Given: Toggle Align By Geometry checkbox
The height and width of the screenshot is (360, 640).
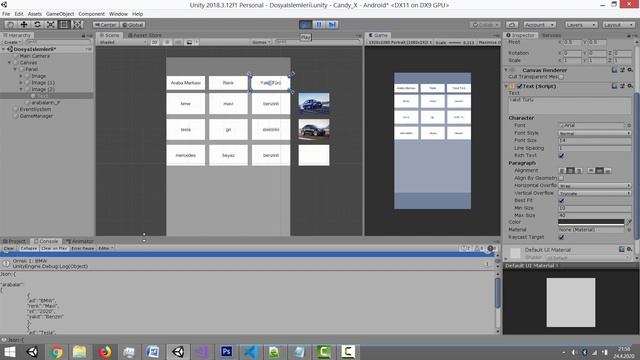Looking at the screenshot, I should [561, 178].
